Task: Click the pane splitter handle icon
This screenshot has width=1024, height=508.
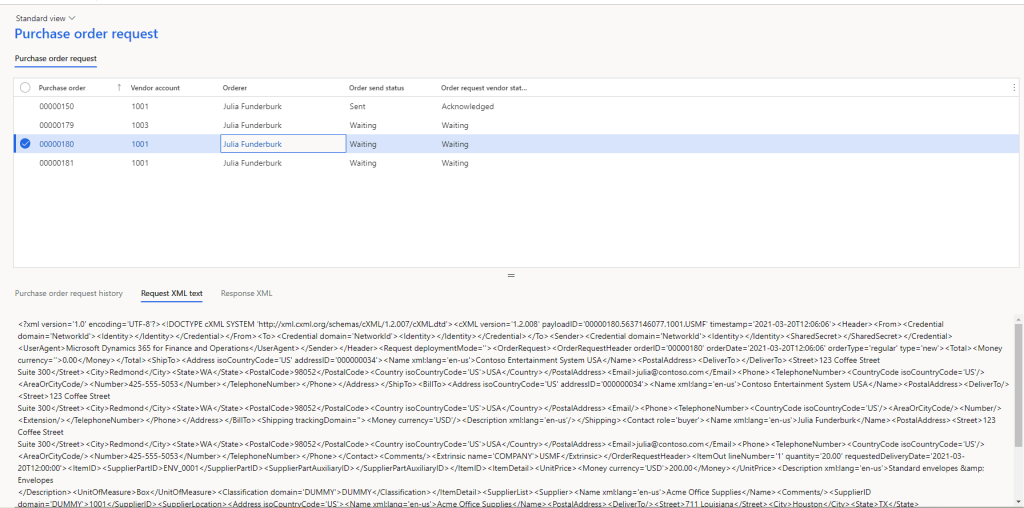Action: (511, 275)
